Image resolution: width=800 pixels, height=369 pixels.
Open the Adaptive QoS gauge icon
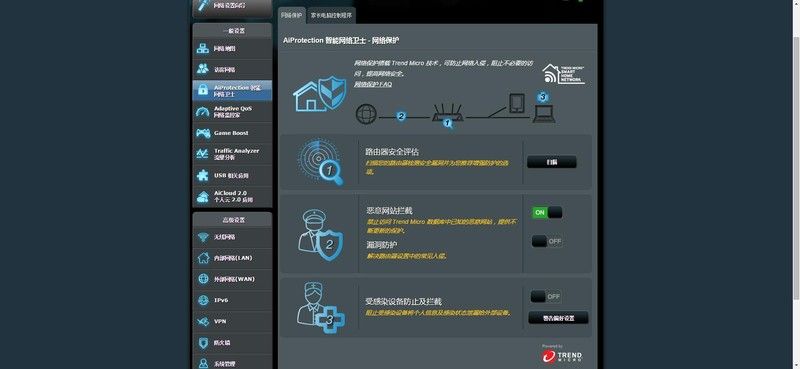[x=203, y=112]
